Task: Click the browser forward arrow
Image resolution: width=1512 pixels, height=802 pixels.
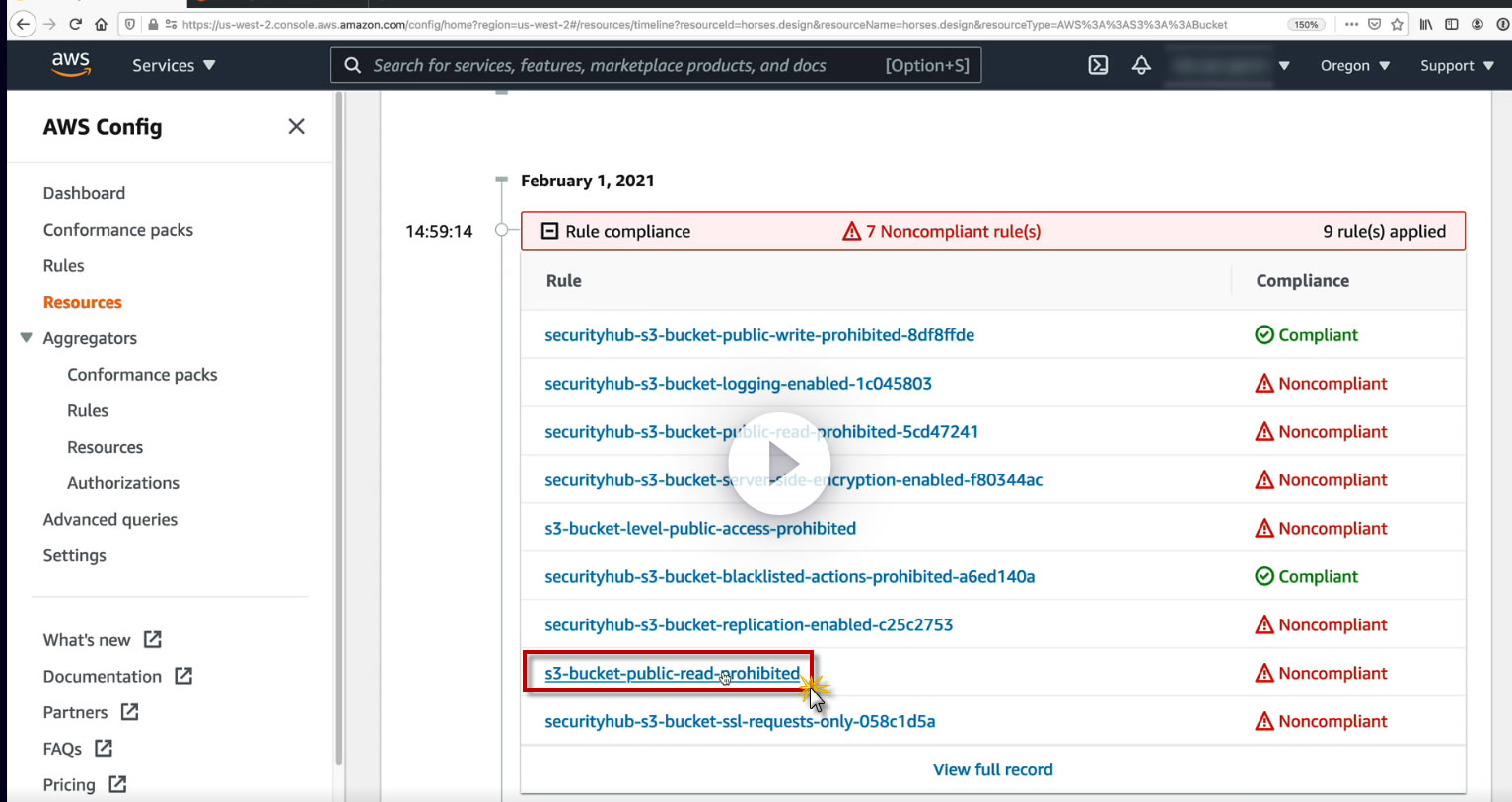Action: (49, 24)
